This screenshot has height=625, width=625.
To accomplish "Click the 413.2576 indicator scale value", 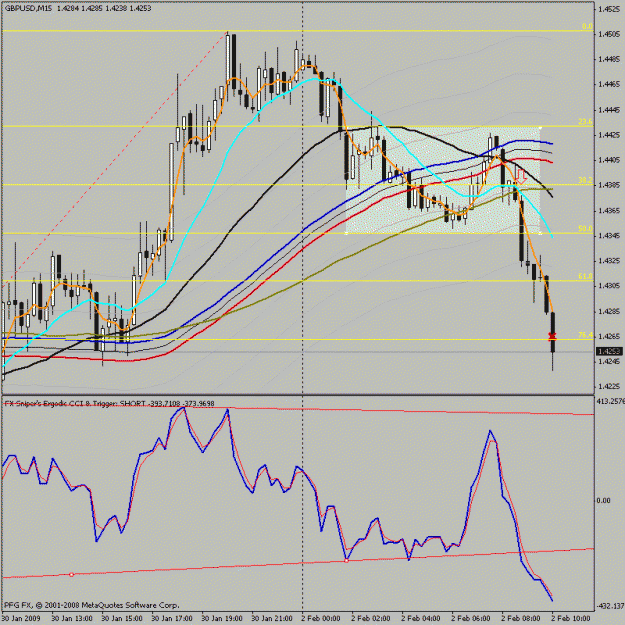I will (611, 401).
